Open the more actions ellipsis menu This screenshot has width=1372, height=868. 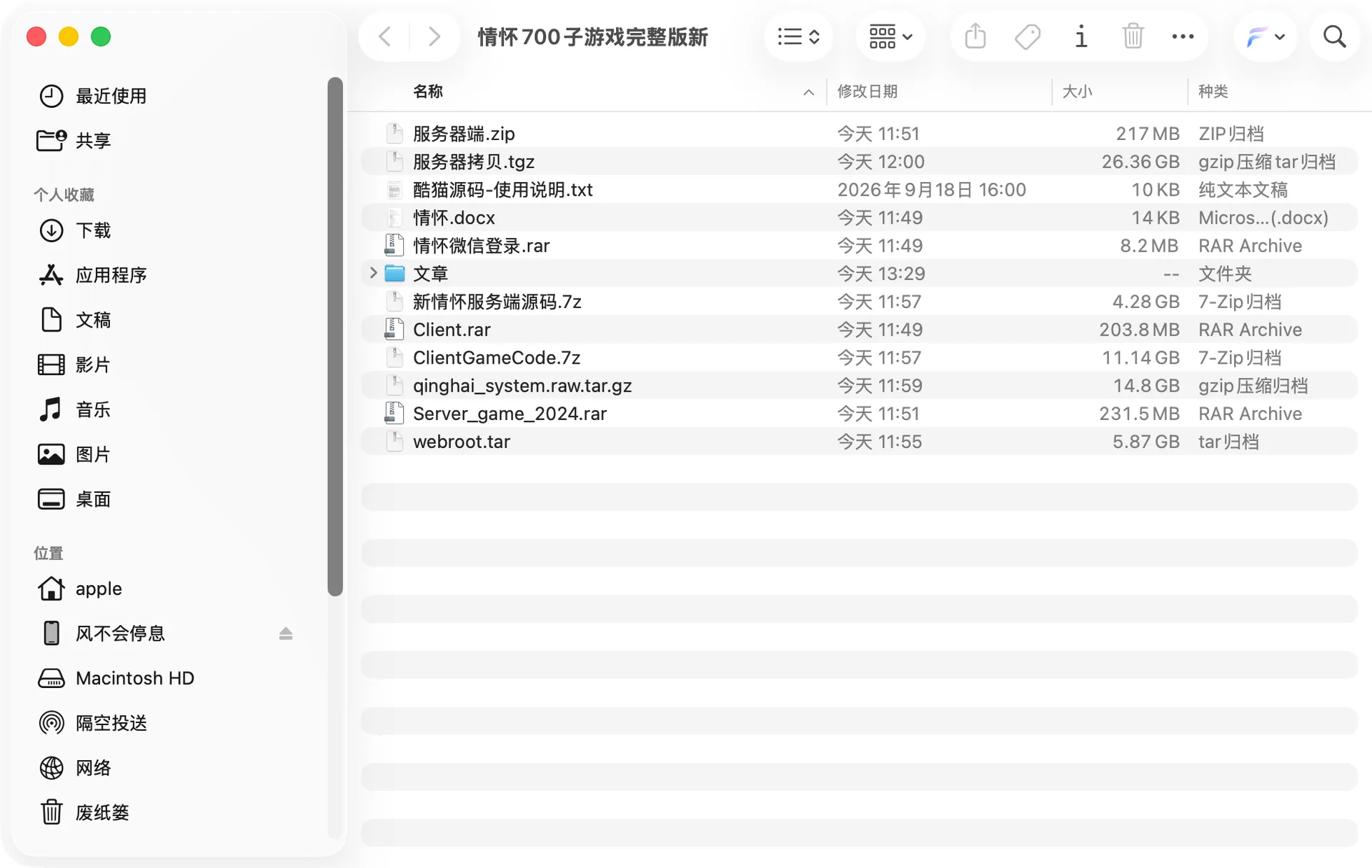tap(1183, 36)
